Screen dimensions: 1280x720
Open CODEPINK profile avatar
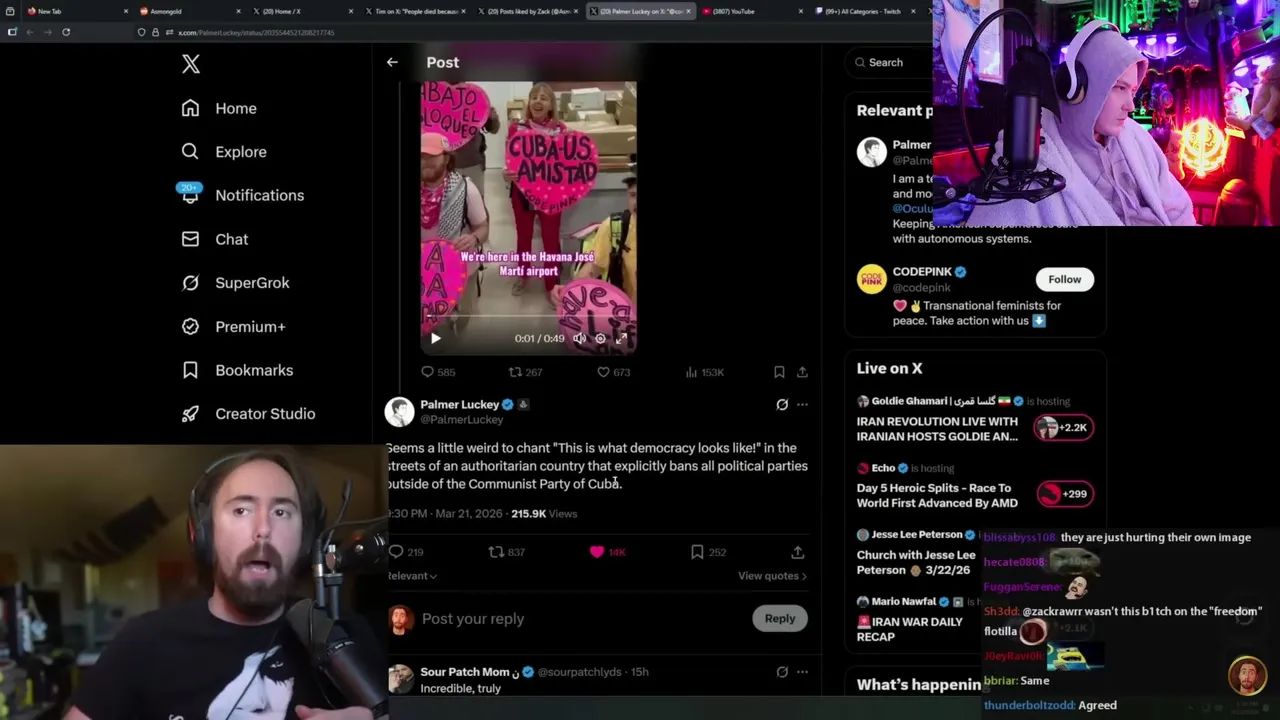[872, 279]
